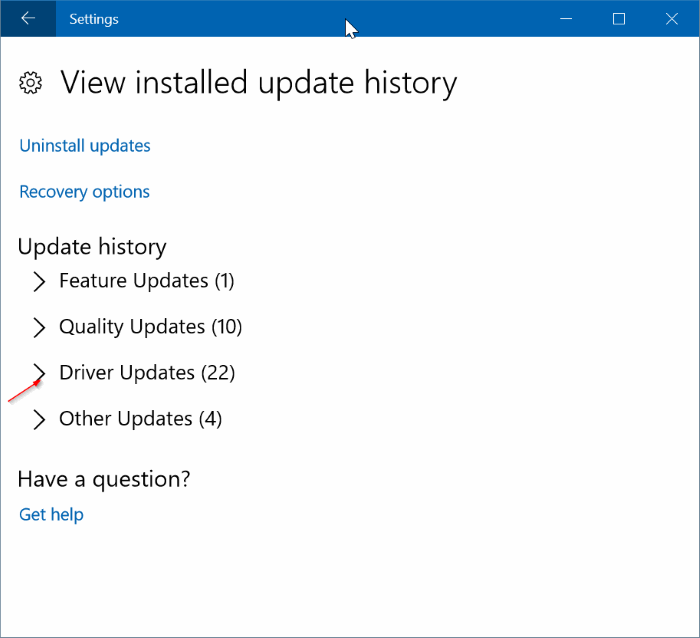Select the Feature Updates (1) label
Screen dimensions: 700x638
click(147, 281)
